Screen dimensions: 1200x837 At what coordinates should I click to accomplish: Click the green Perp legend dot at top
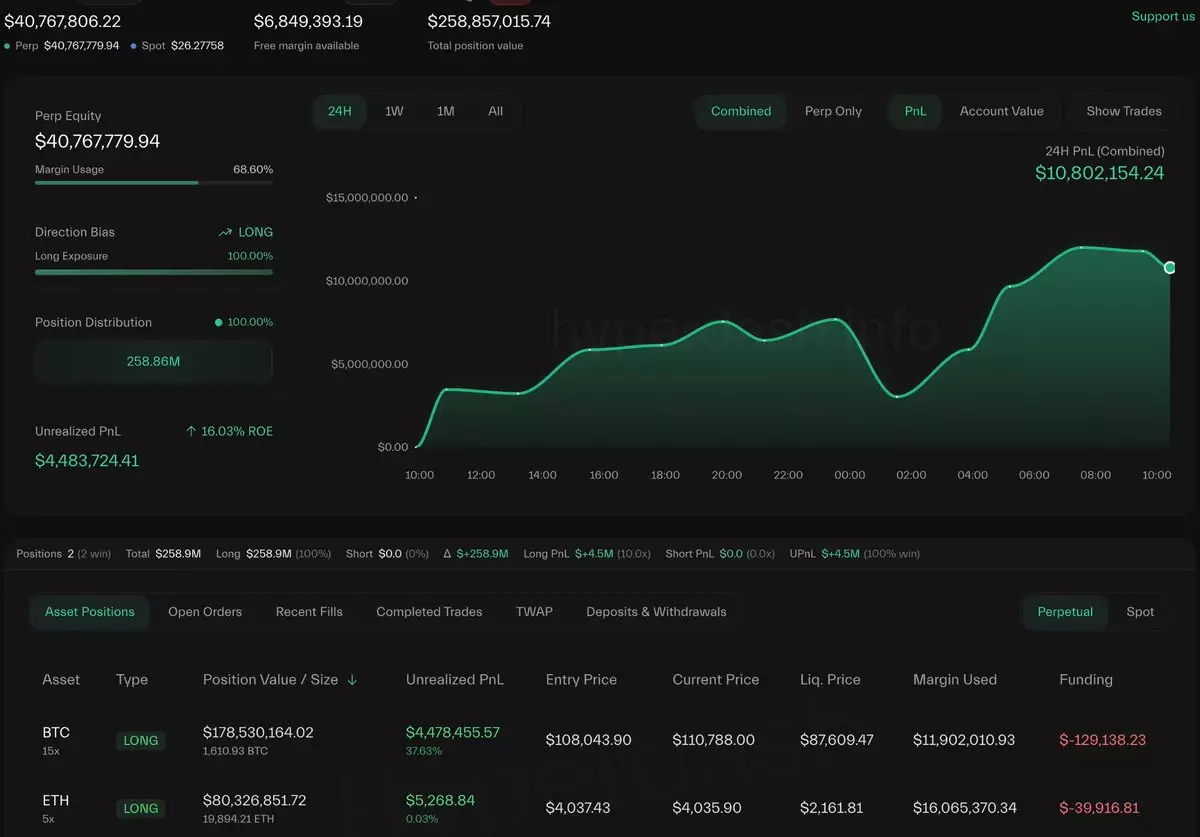8,46
